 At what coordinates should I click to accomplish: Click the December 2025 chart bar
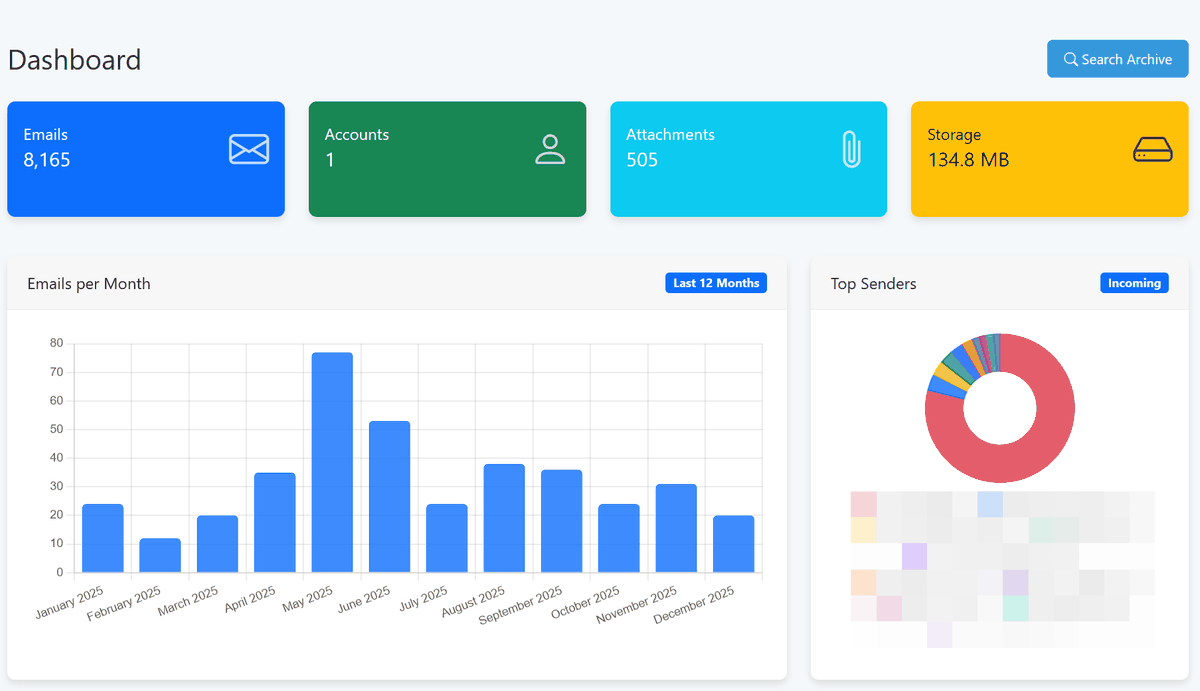point(733,544)
